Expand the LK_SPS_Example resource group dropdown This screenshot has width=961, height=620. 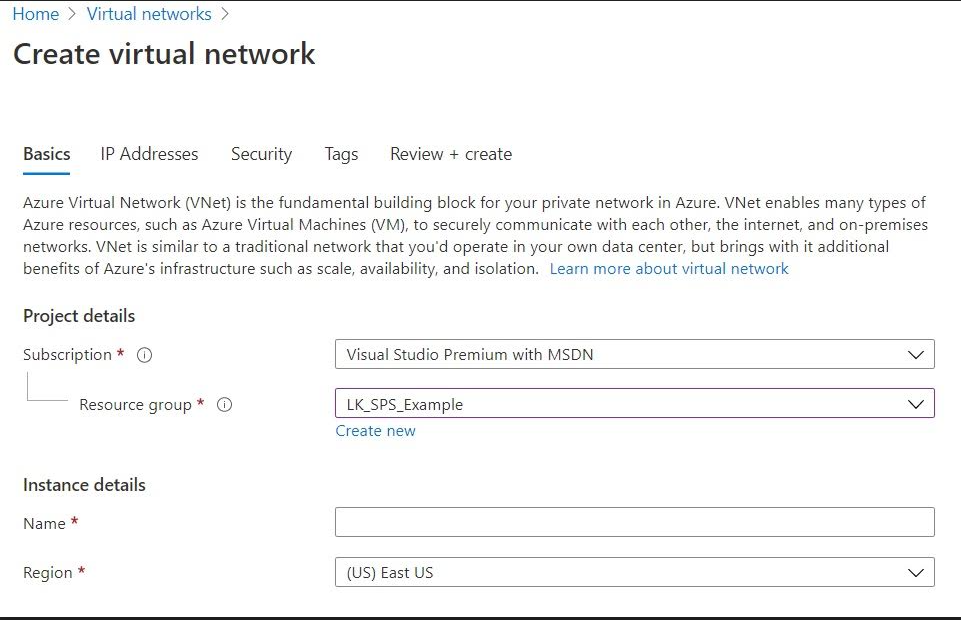634,404
